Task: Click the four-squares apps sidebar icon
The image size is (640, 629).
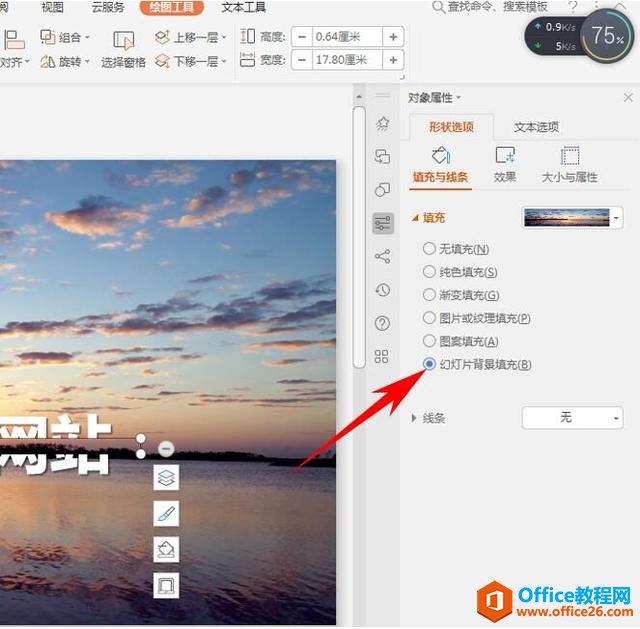Action: tap(382, 356)
